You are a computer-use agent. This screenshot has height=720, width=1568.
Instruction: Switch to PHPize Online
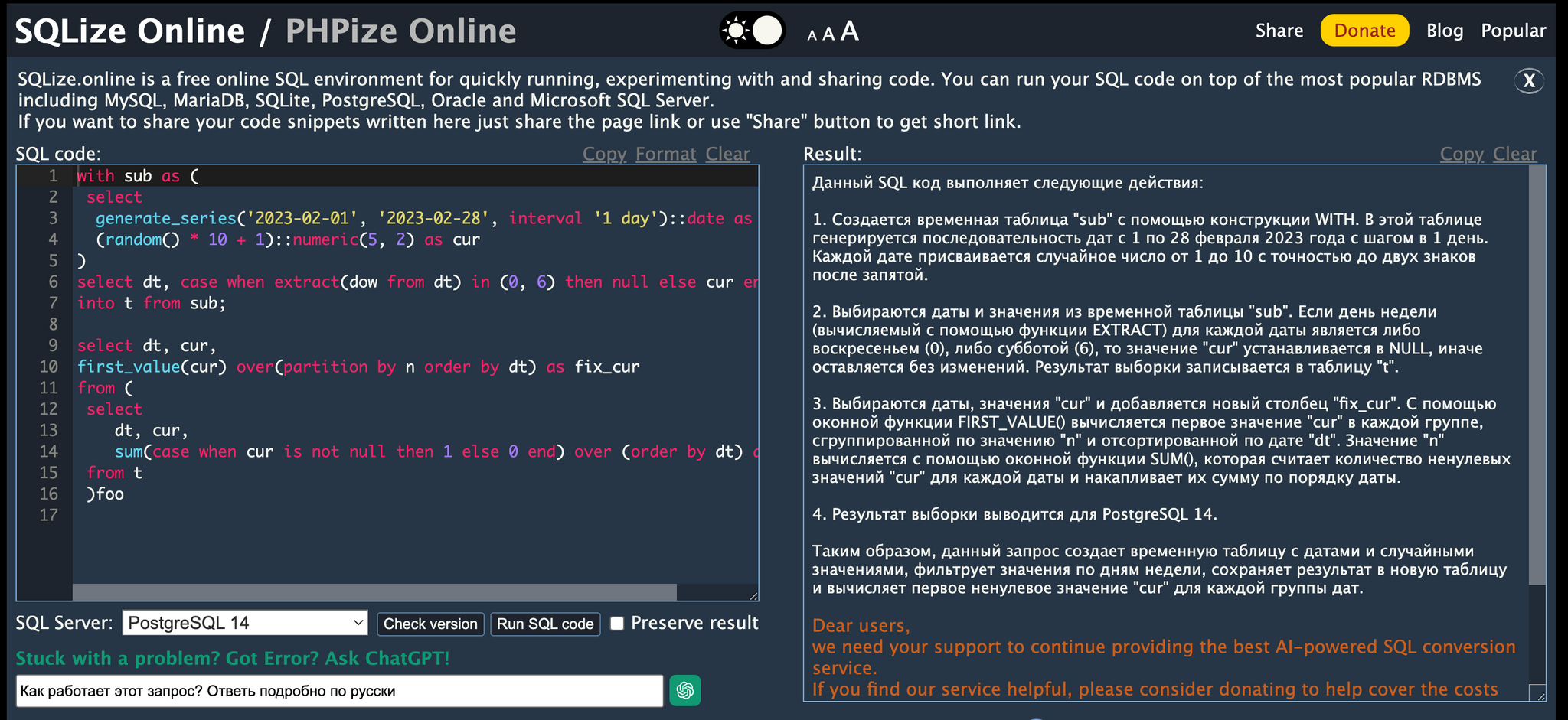[x=400, y=31]
